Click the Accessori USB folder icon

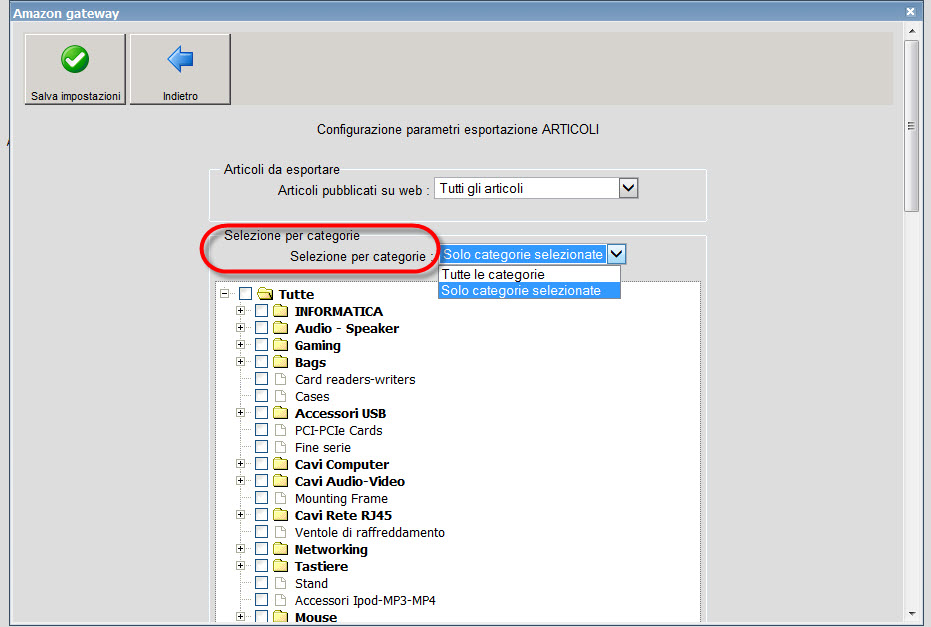[280, 413]
